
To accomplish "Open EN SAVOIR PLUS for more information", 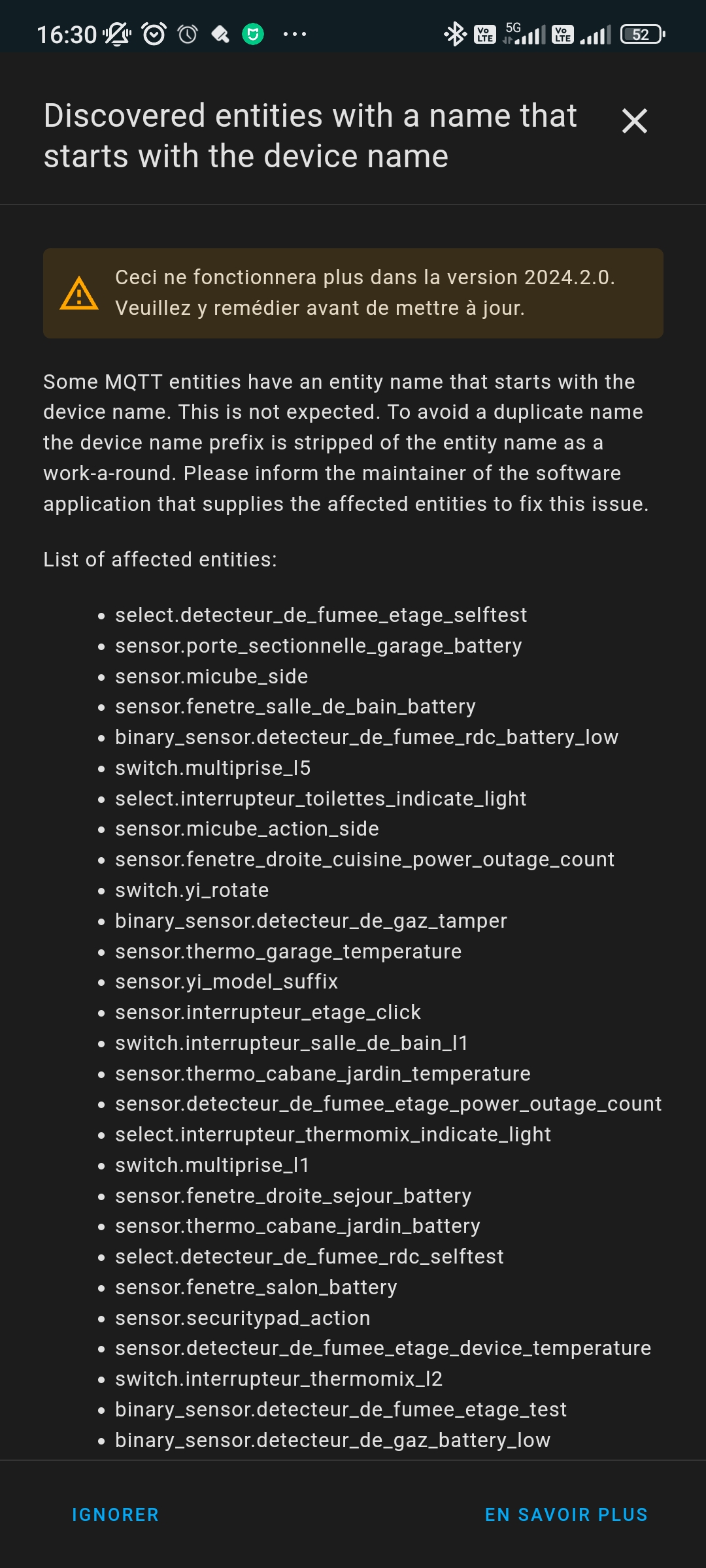I will coord(566,1514).
